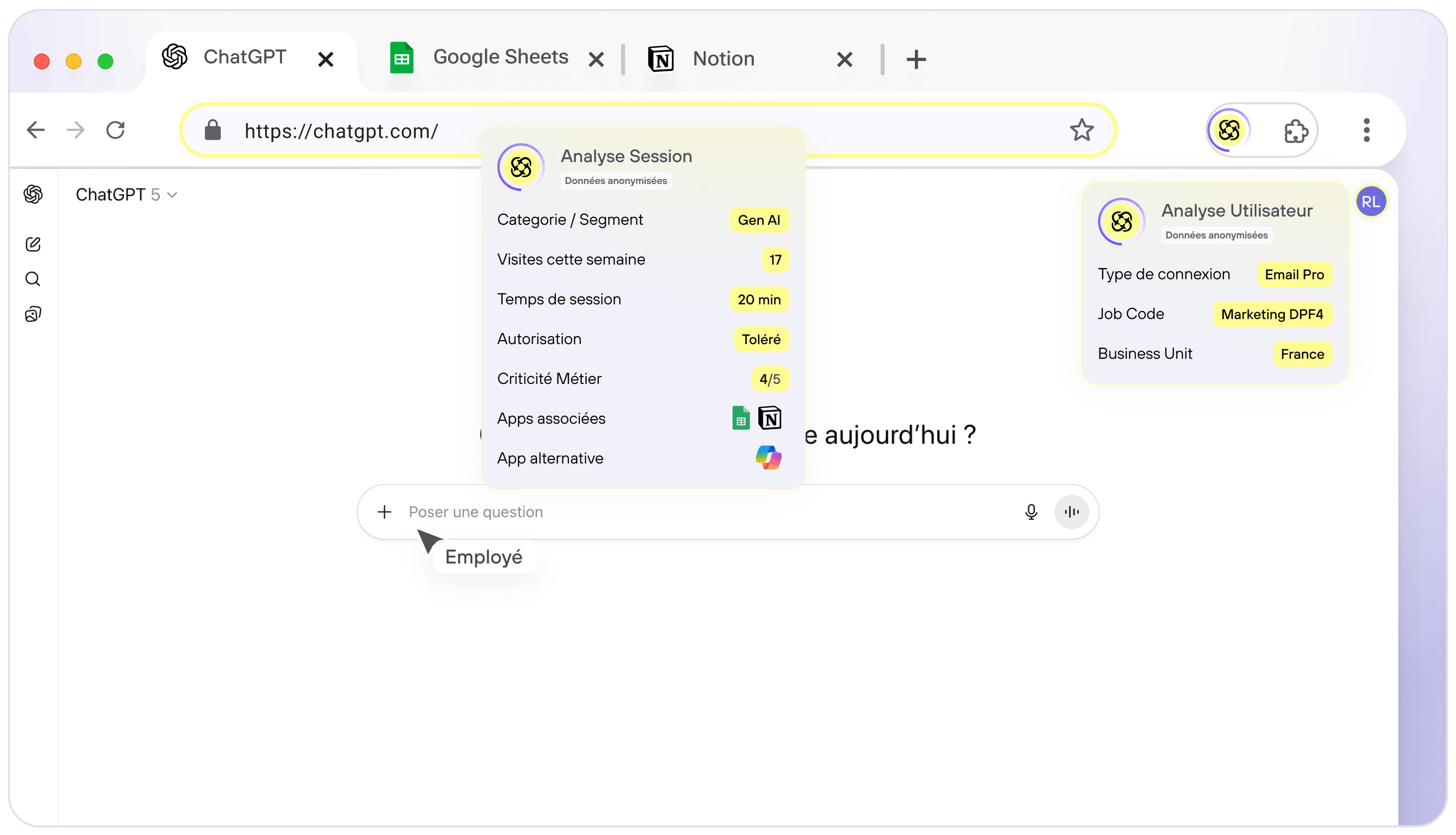This screenshot has height=835, width=1456.
Task: Bookmark page with the star icon
Action: (x=1082, y=130)
